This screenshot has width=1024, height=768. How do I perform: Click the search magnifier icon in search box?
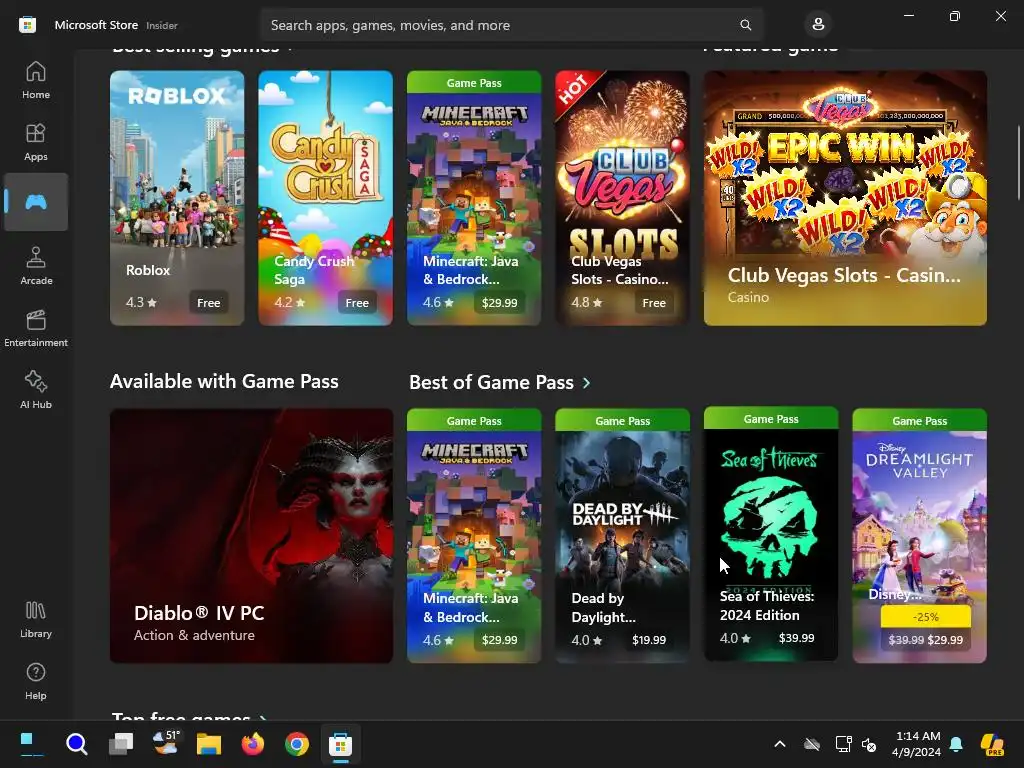pyautogui.click(x=745, y=25)
